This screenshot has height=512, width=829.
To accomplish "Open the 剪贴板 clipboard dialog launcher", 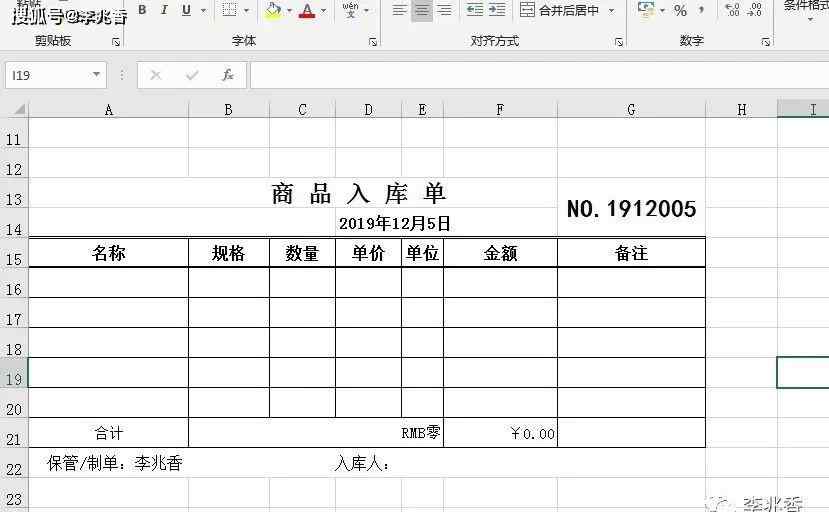I will coord(116,42).
